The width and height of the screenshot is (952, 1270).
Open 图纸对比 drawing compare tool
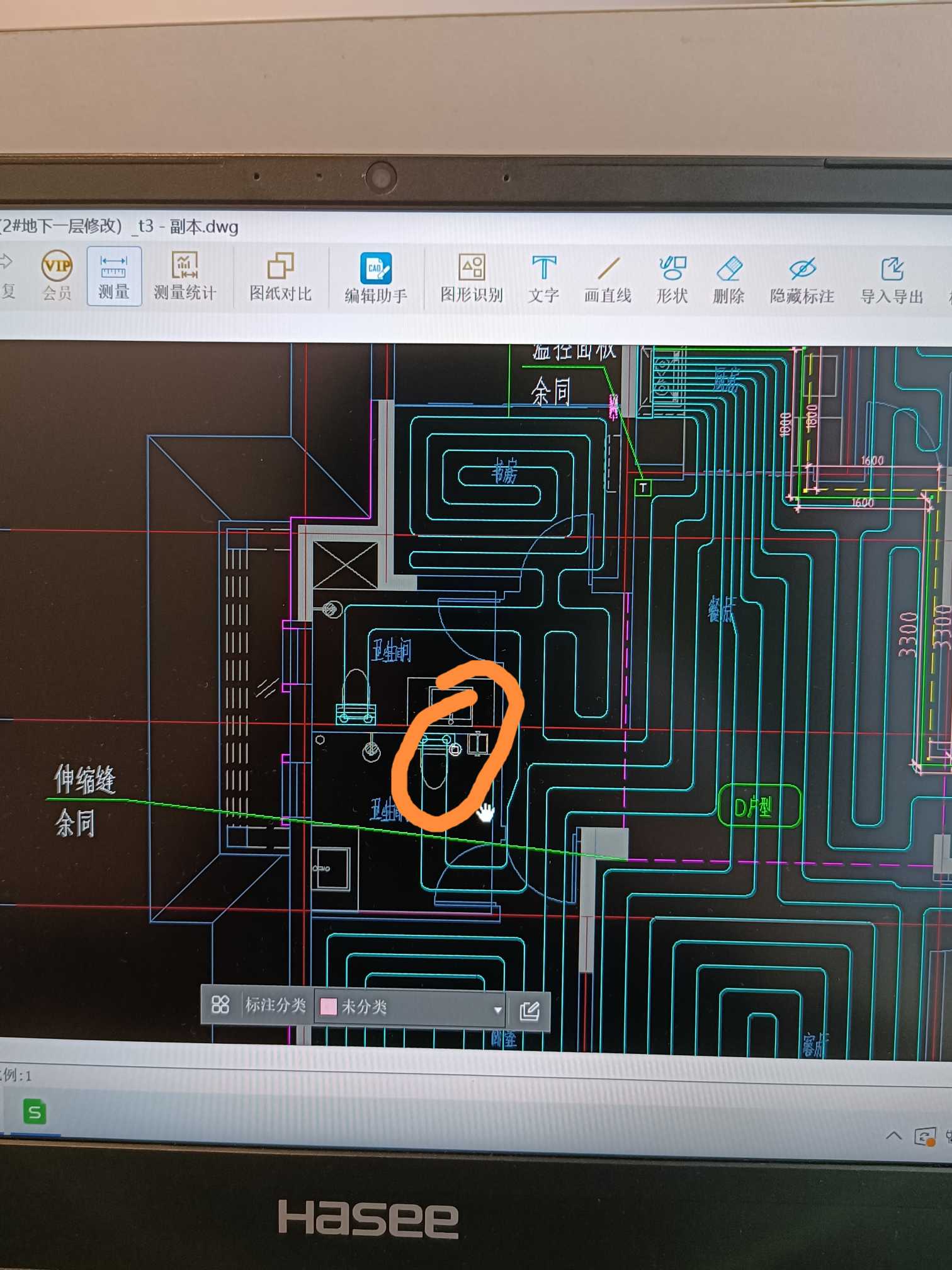pyautogui.click(x=281, y=278)
